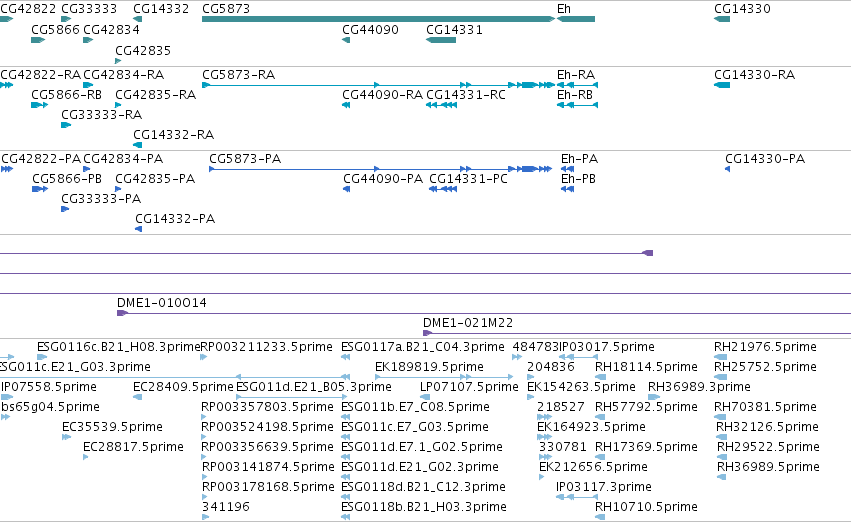Click EST RH18114.5prime
Image resolution: width=851 pixels, height=522 pixels.
click(x=646, y=367)
